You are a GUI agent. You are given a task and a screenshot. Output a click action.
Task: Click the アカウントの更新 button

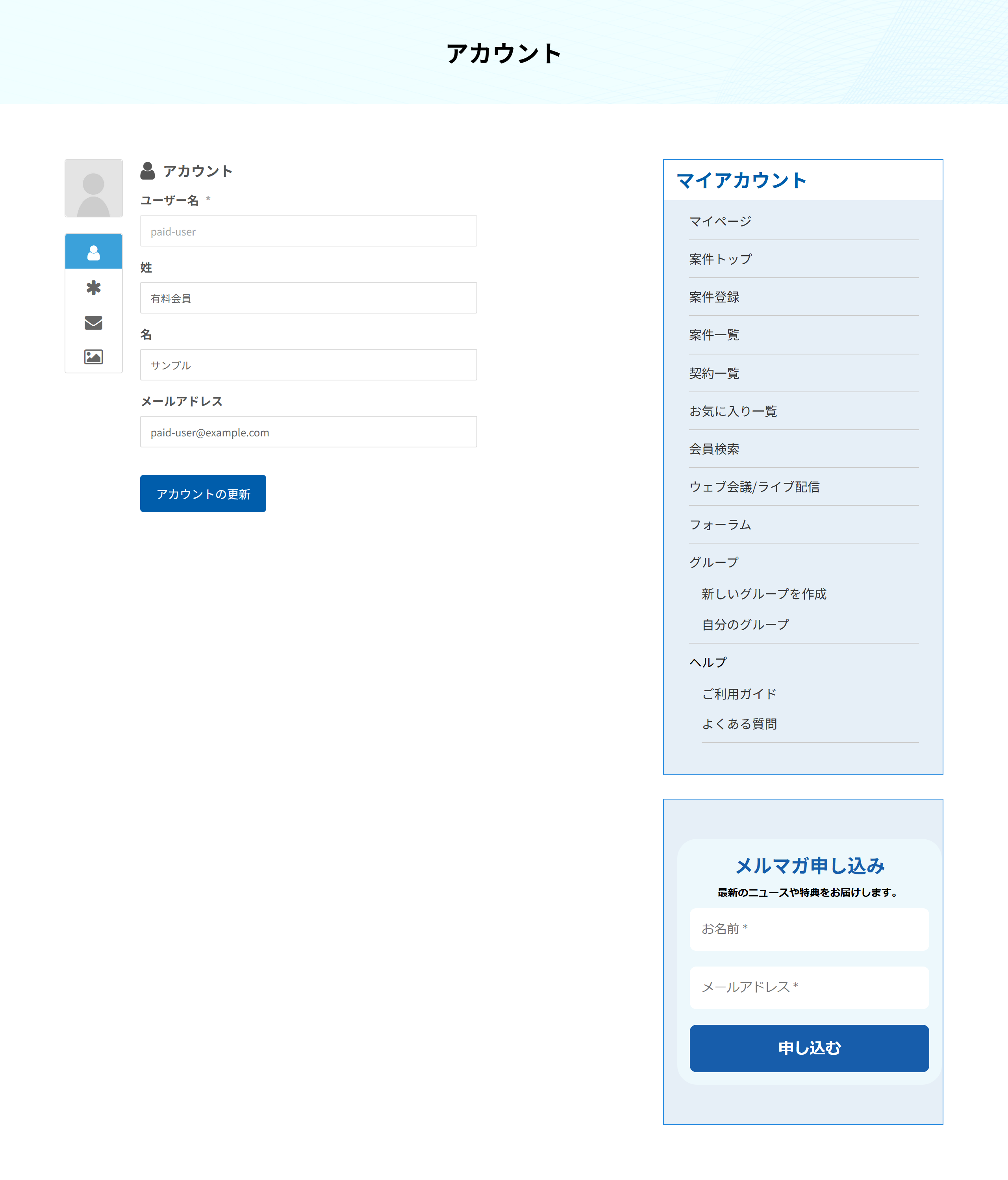coord(203,494)
